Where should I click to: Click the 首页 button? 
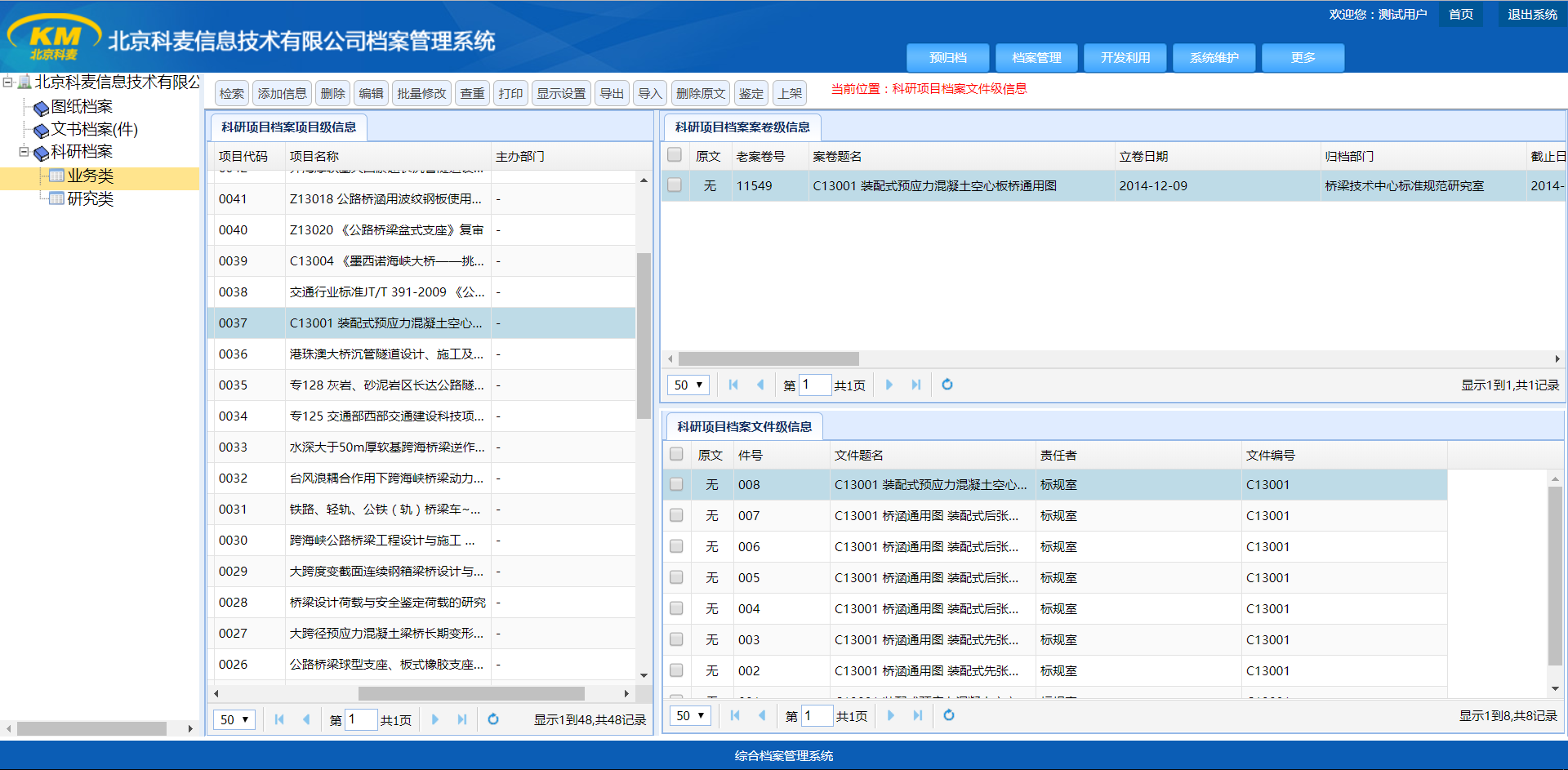coord(1461,15)
